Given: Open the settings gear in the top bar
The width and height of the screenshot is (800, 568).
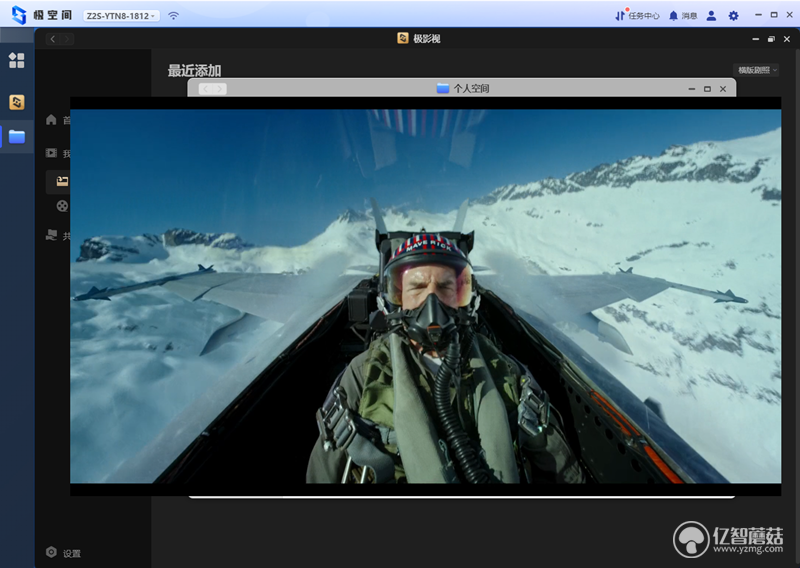Looking at the screenshot, I should pos(733,16).
